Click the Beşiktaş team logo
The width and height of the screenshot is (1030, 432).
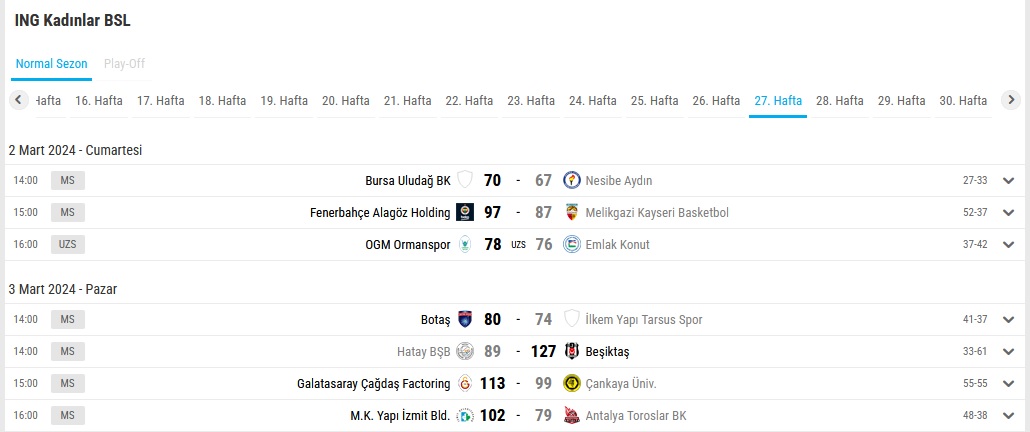(x=572, y=351)
